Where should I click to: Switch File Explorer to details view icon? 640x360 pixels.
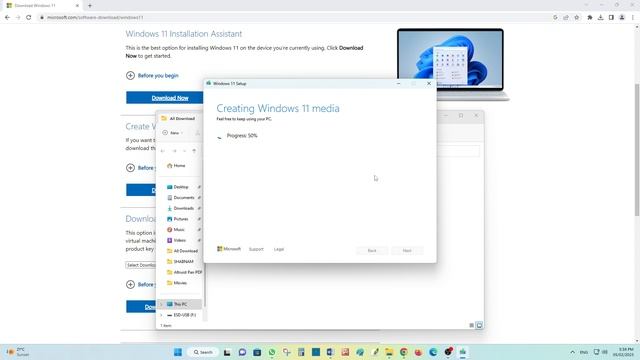pos(471,325)
